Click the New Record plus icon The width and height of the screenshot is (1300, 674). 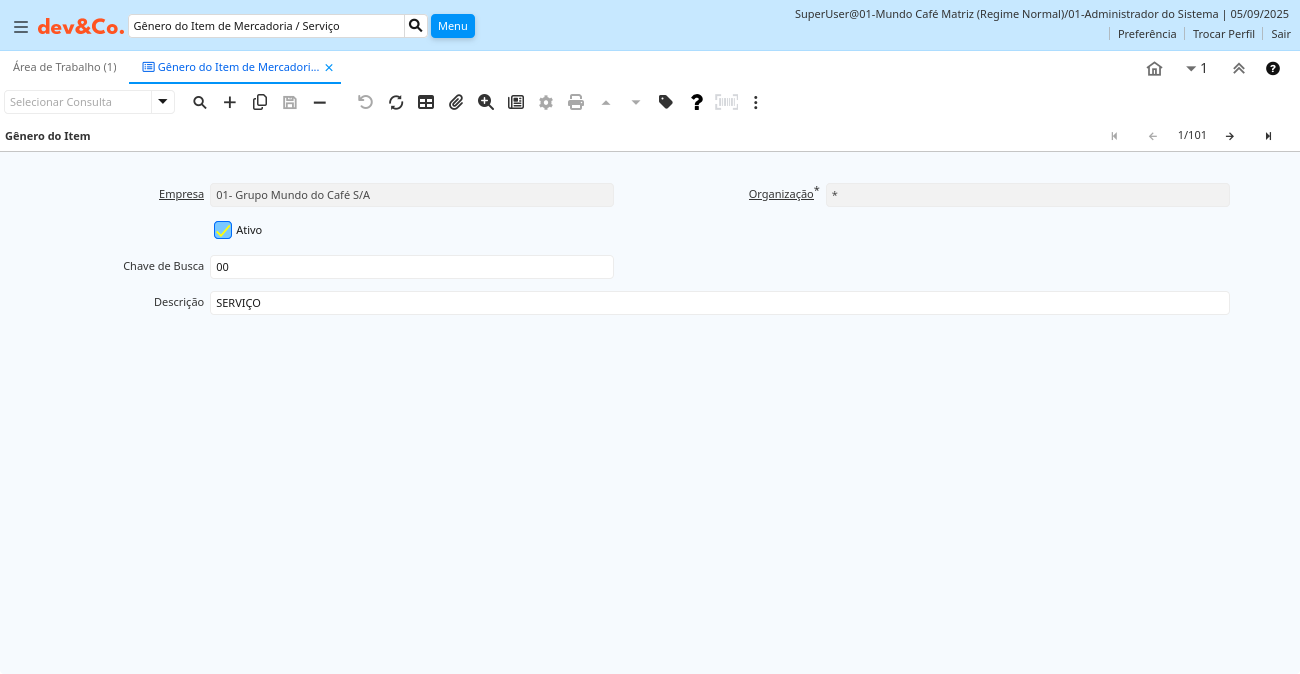pos(230,102)
